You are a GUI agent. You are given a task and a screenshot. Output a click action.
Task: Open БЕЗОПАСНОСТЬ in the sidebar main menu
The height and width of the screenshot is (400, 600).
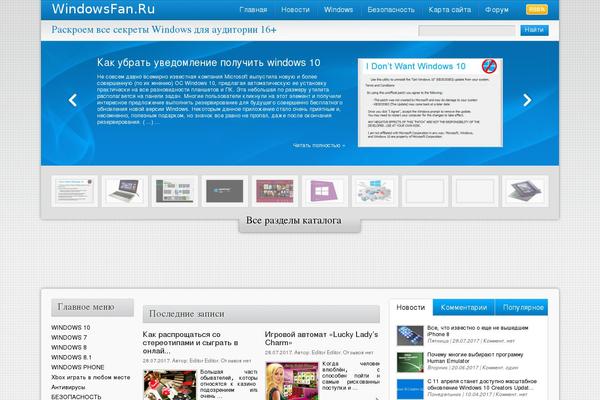coord(76,397)
